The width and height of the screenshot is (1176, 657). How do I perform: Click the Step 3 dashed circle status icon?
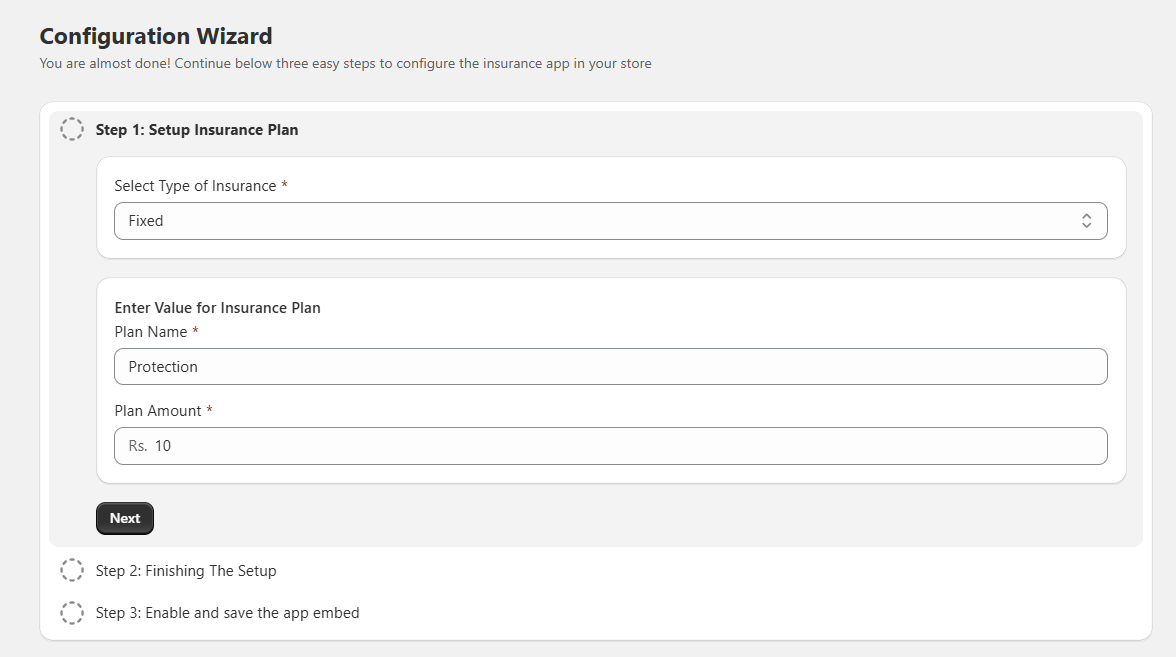[72, 613]
